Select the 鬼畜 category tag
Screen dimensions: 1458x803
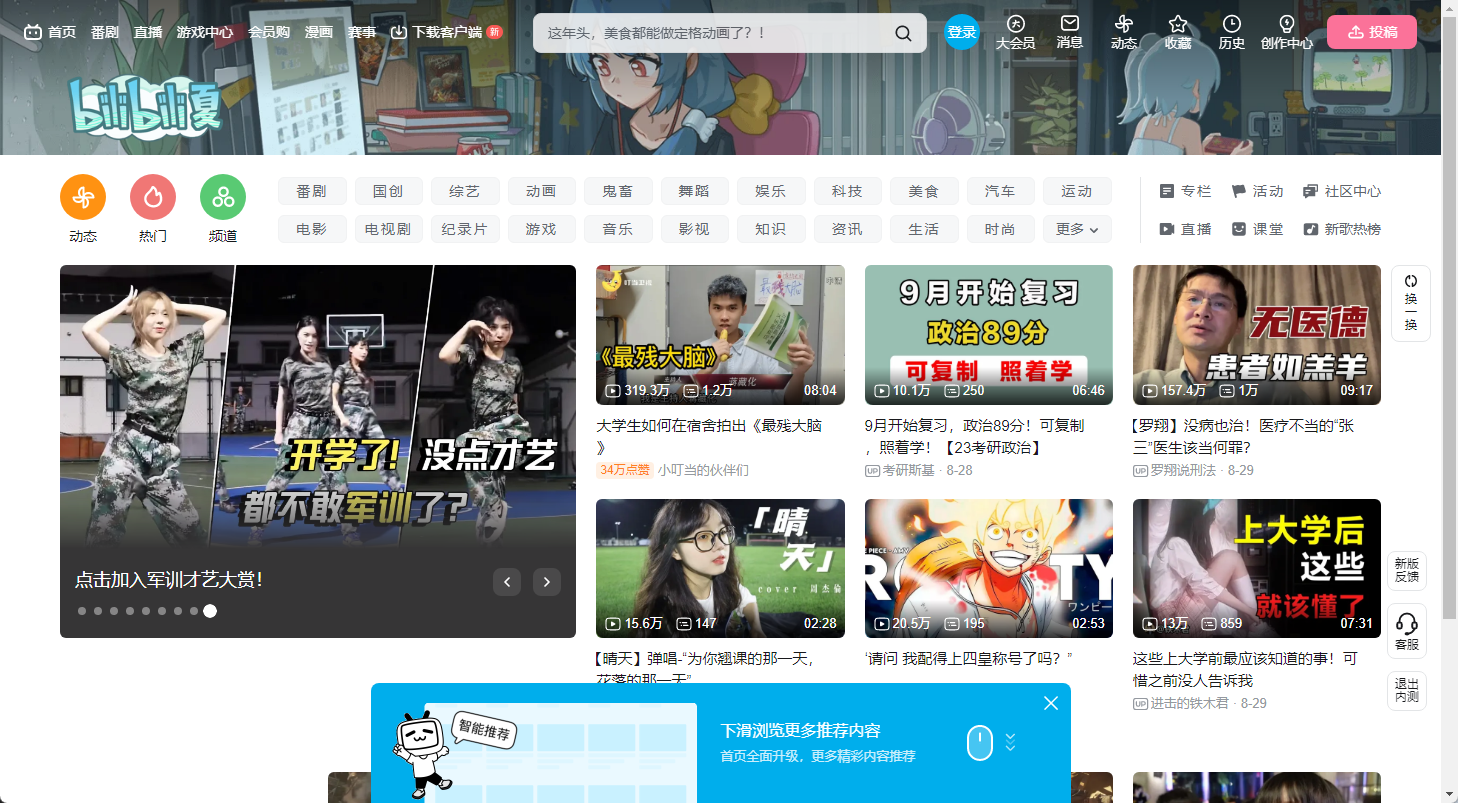click(x=618, y=191)
